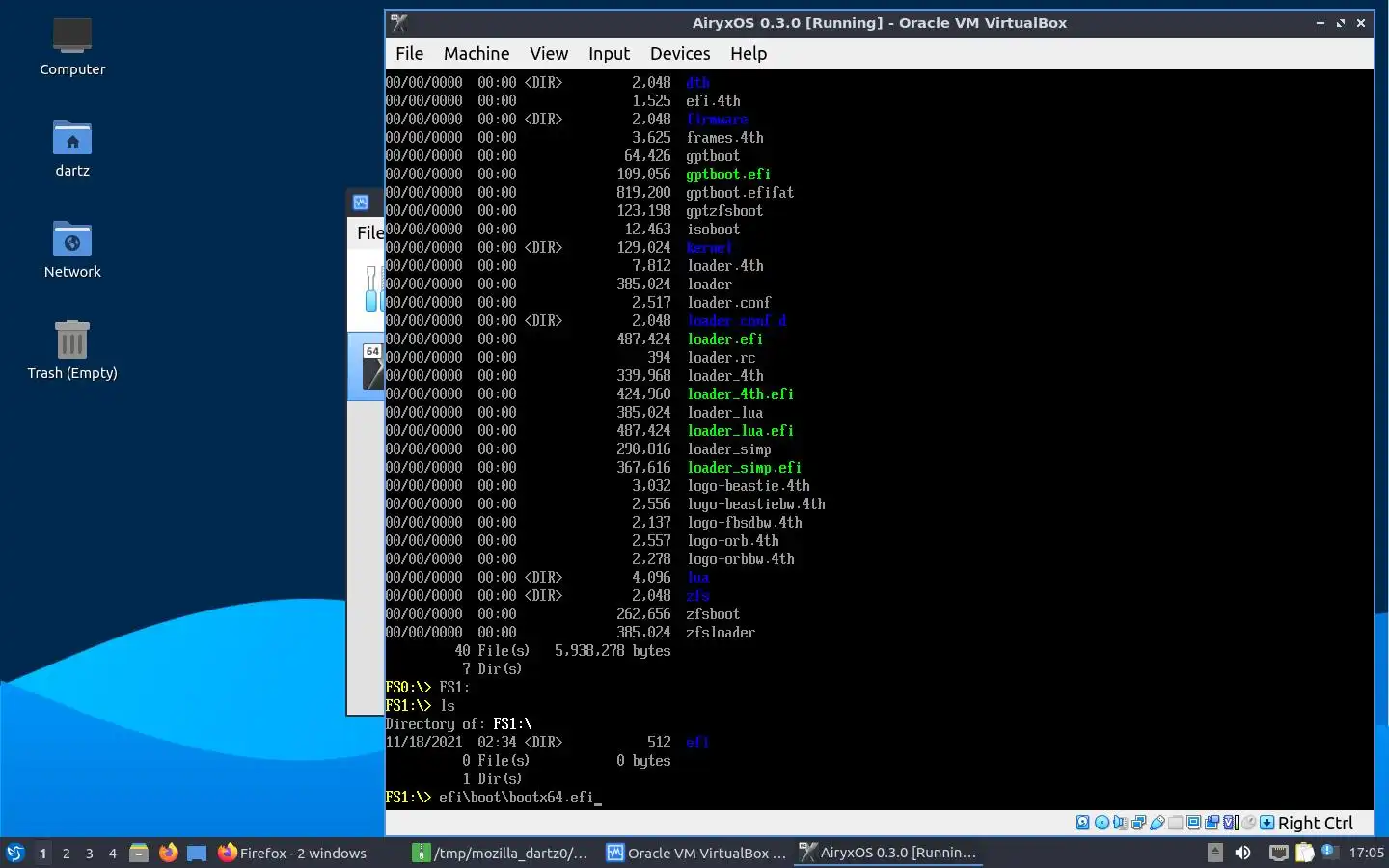Open the clipboard manager tray icon
The height and width of the screenshot is (868, 1389).
coord(1304,853)
